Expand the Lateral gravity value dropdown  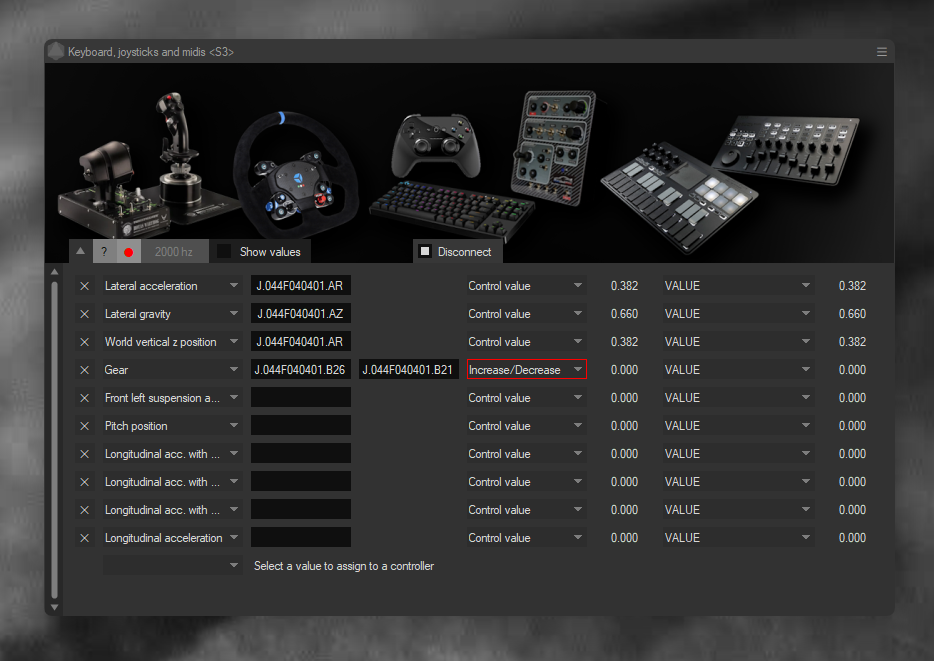click(172, 314)
